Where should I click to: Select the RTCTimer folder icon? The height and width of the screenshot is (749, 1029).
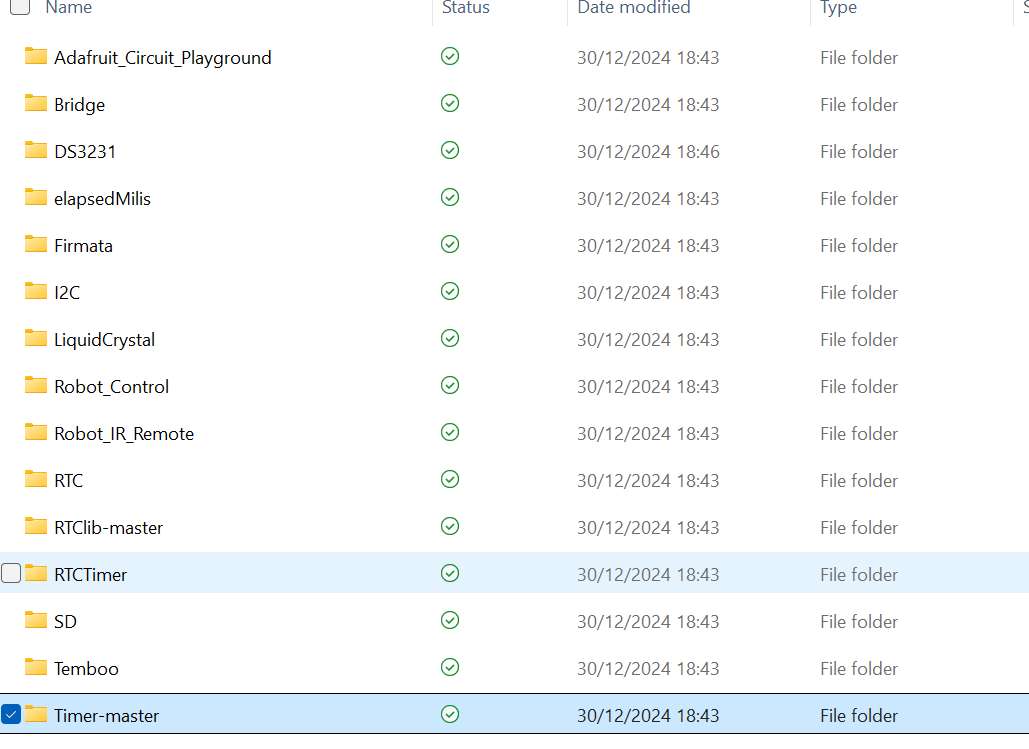click(x=35, y=574)
